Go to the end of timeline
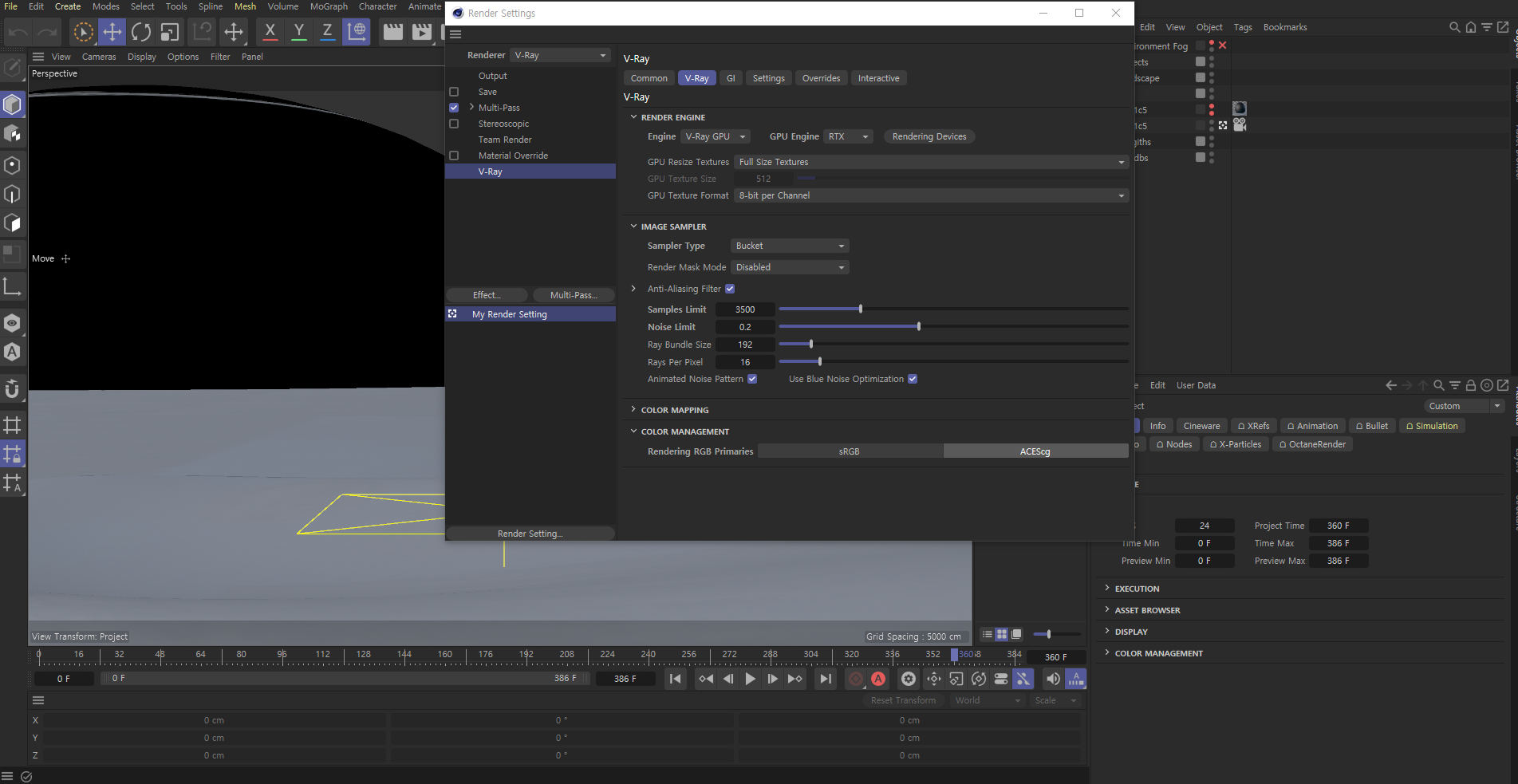Image resolution: width=1518 pixels, height=784 pixels. tap(826, 679)
